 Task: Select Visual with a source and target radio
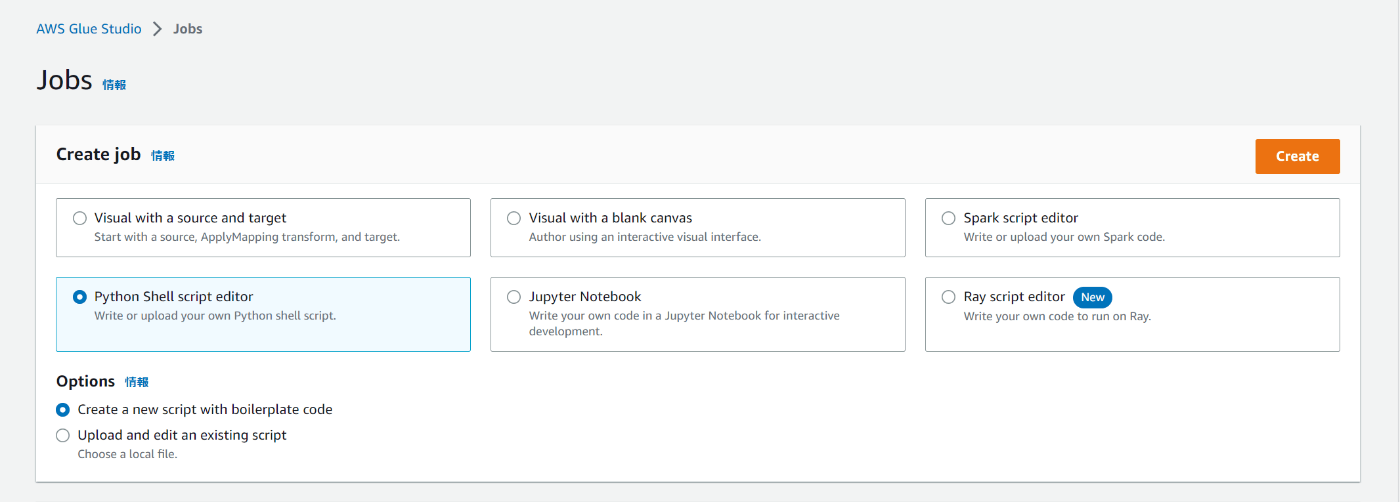80,218
